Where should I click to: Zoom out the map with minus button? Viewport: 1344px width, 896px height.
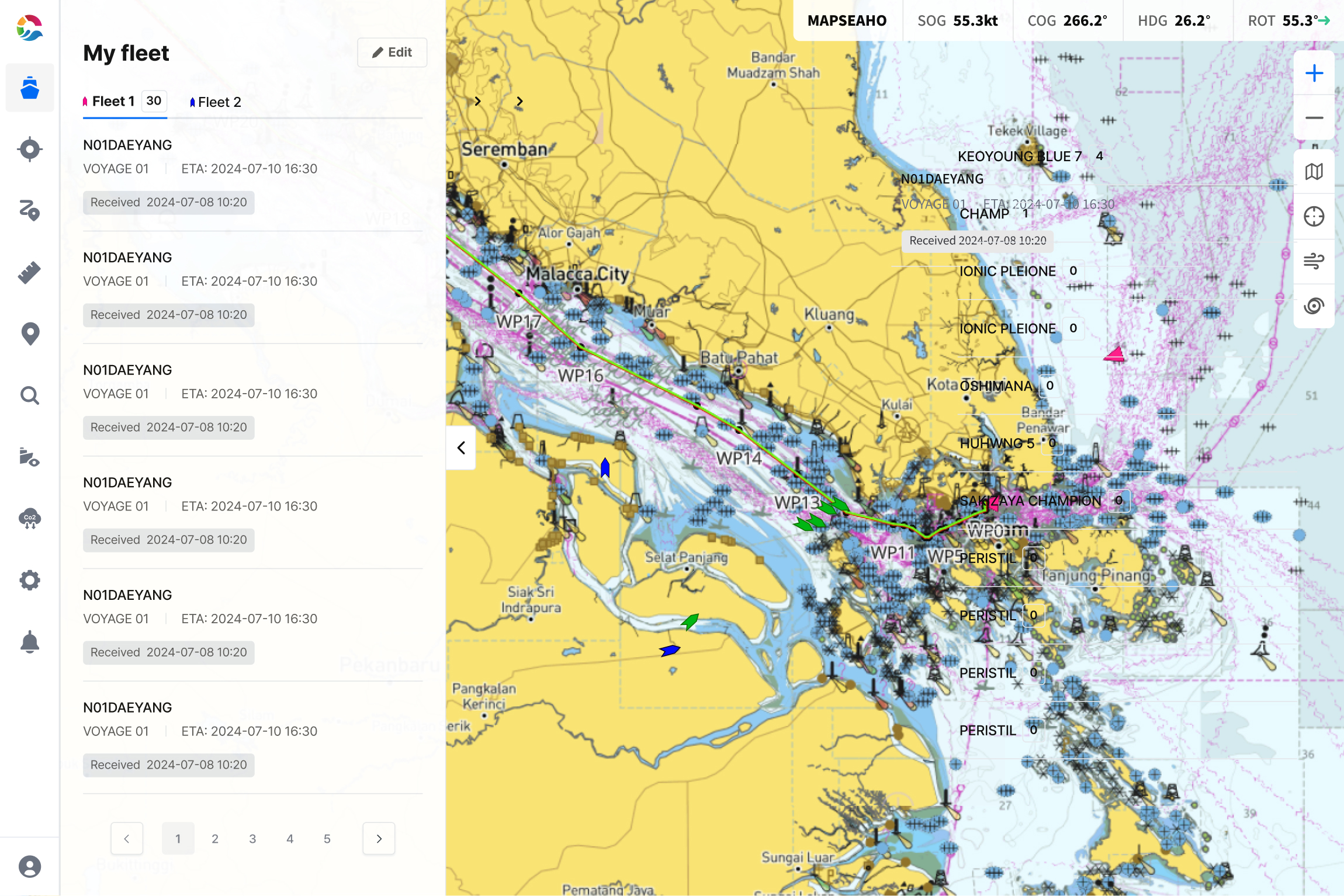[x=1314, y=117]
